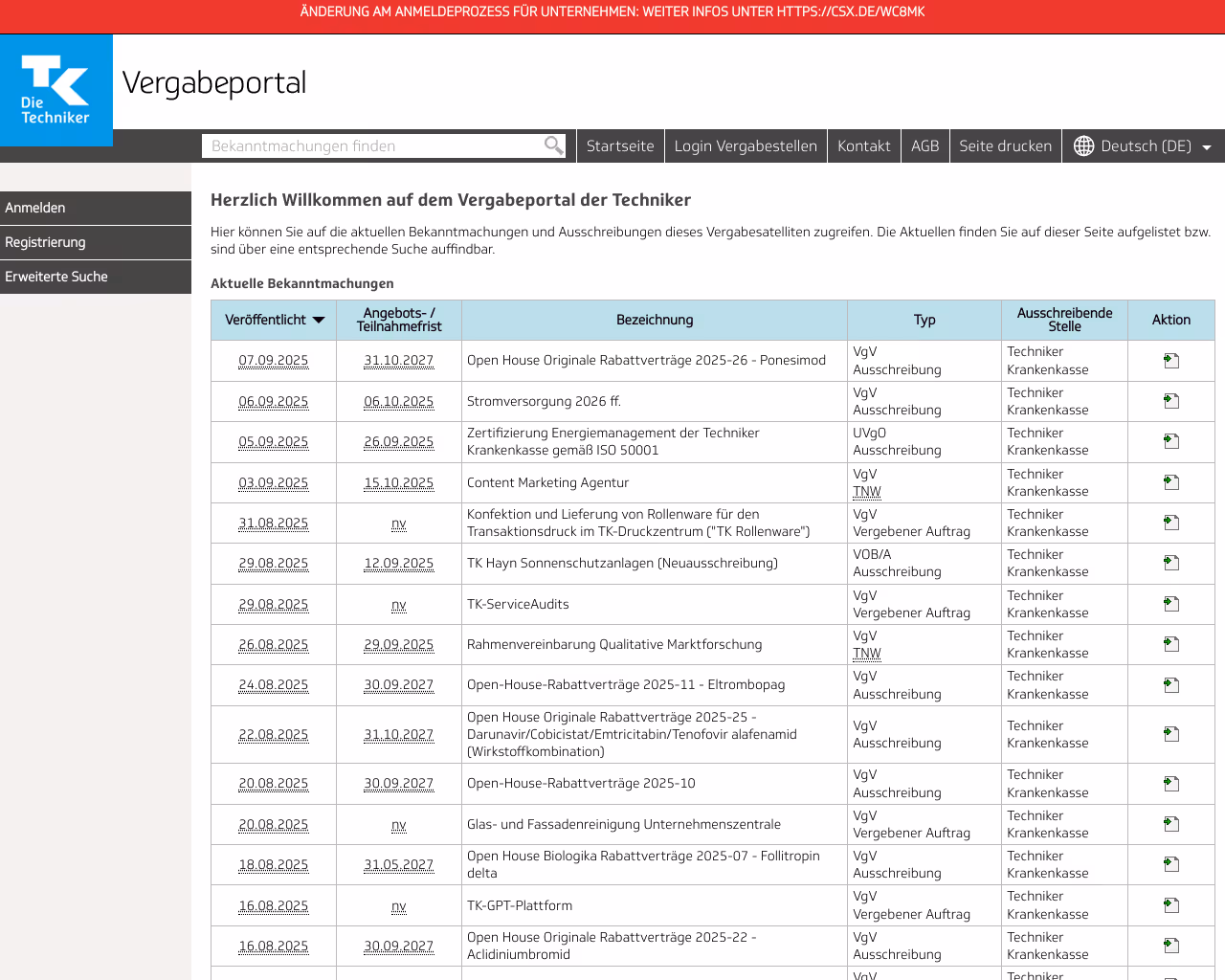Open action icon for Qualitative Marktforschung row
This screenshot has width=1225, height=980.
click(1171, 644)
